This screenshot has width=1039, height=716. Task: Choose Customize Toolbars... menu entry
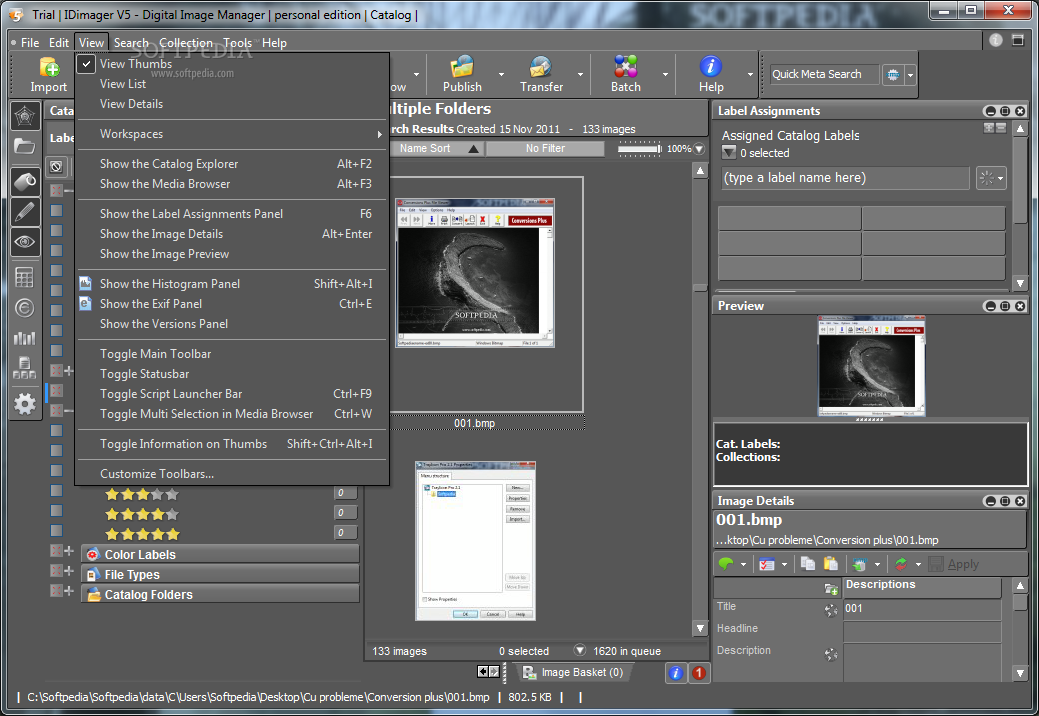pyautogui.click(x=232, y=474)
